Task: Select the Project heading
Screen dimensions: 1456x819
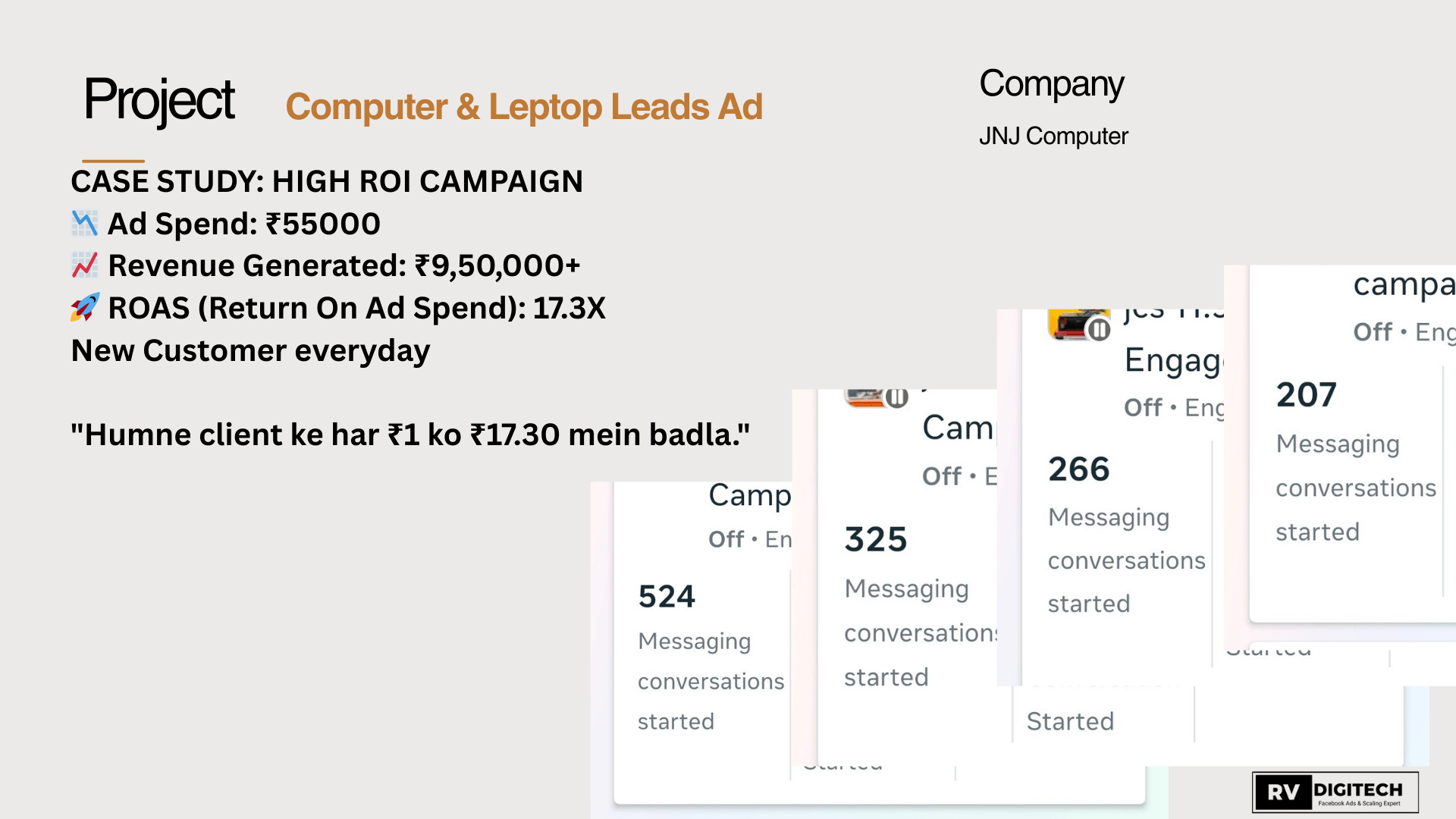Action: pyautogui.click(x=159, y=100)
